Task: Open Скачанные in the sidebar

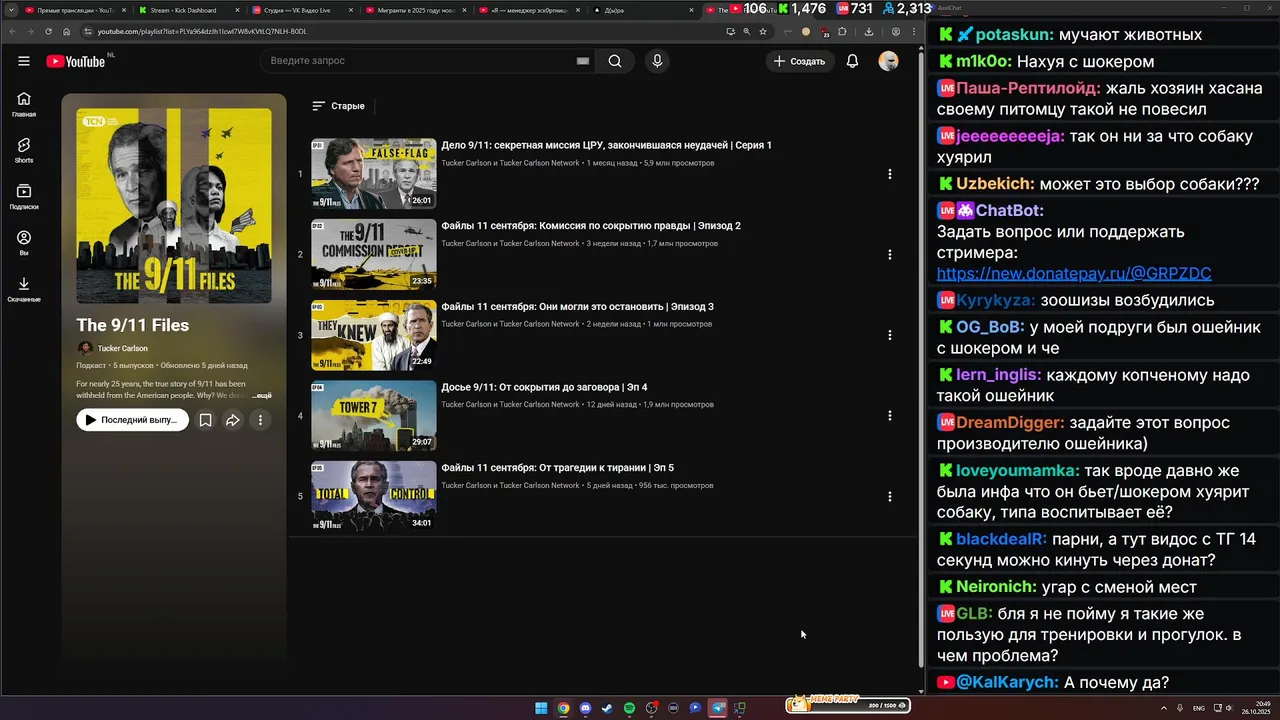Action: click(x=24, y=290)
